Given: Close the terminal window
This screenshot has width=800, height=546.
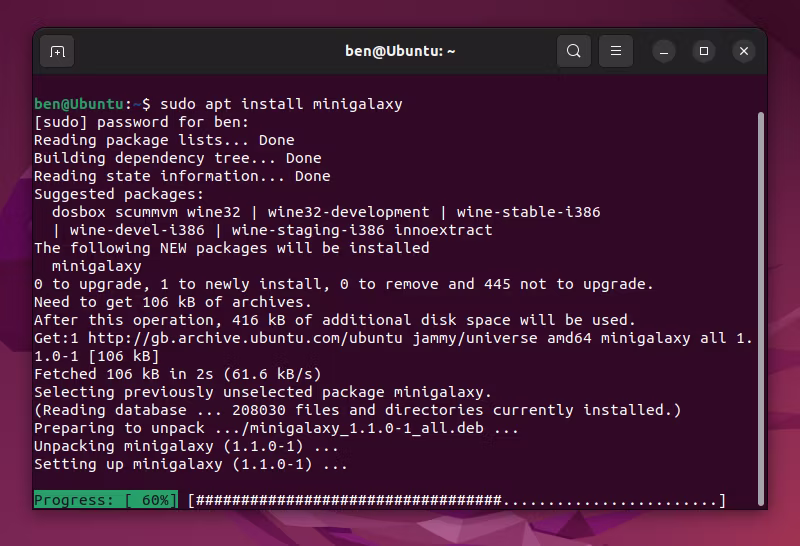Looking at the screenshot, I should pos(743,51).
